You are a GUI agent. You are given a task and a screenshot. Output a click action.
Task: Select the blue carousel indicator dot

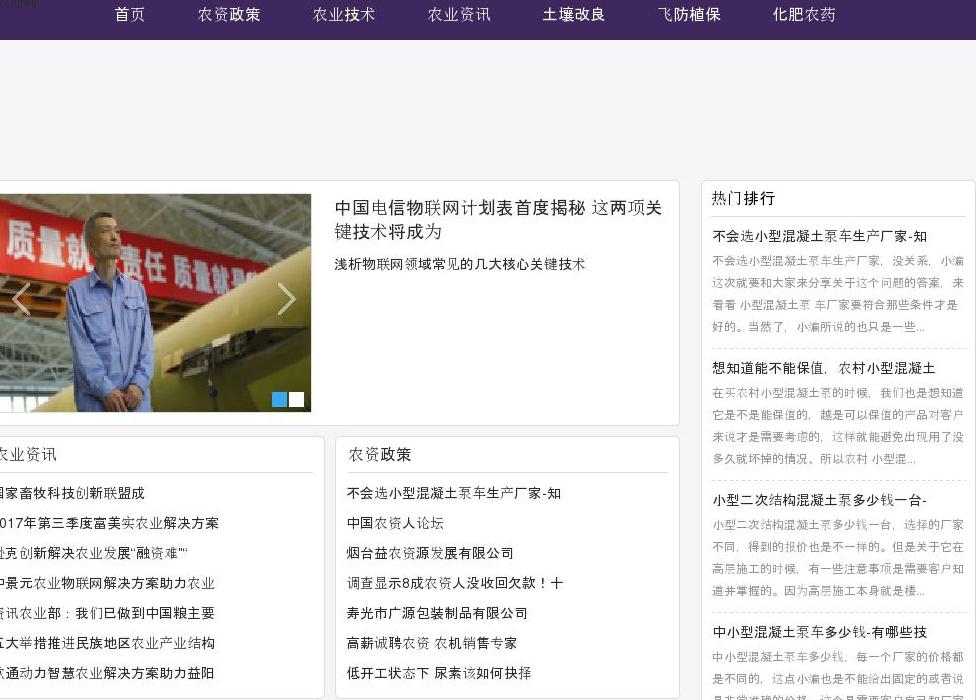(279, 399)
